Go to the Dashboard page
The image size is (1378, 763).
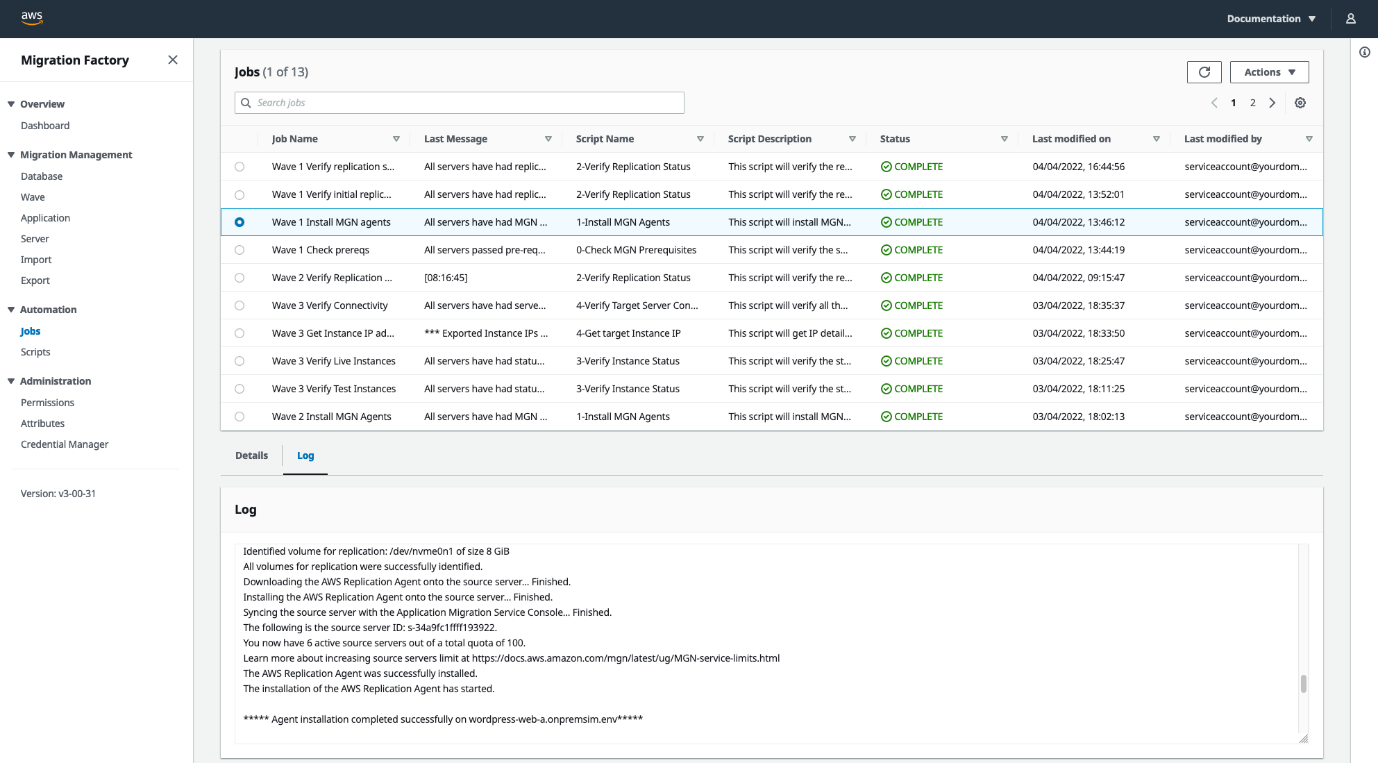click(44, 125)
